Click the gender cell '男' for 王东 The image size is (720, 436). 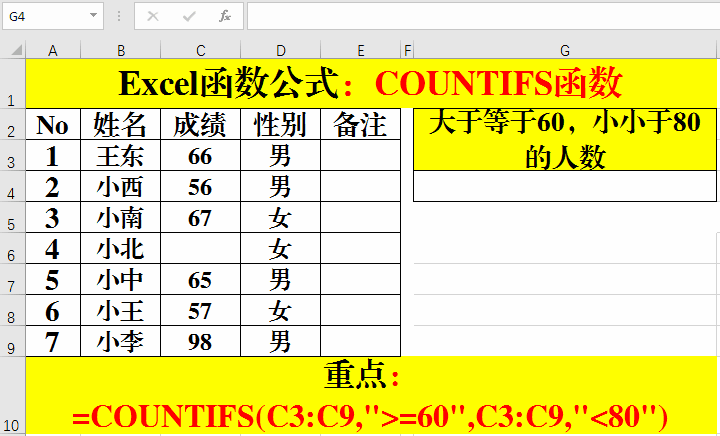coord(280,156)
